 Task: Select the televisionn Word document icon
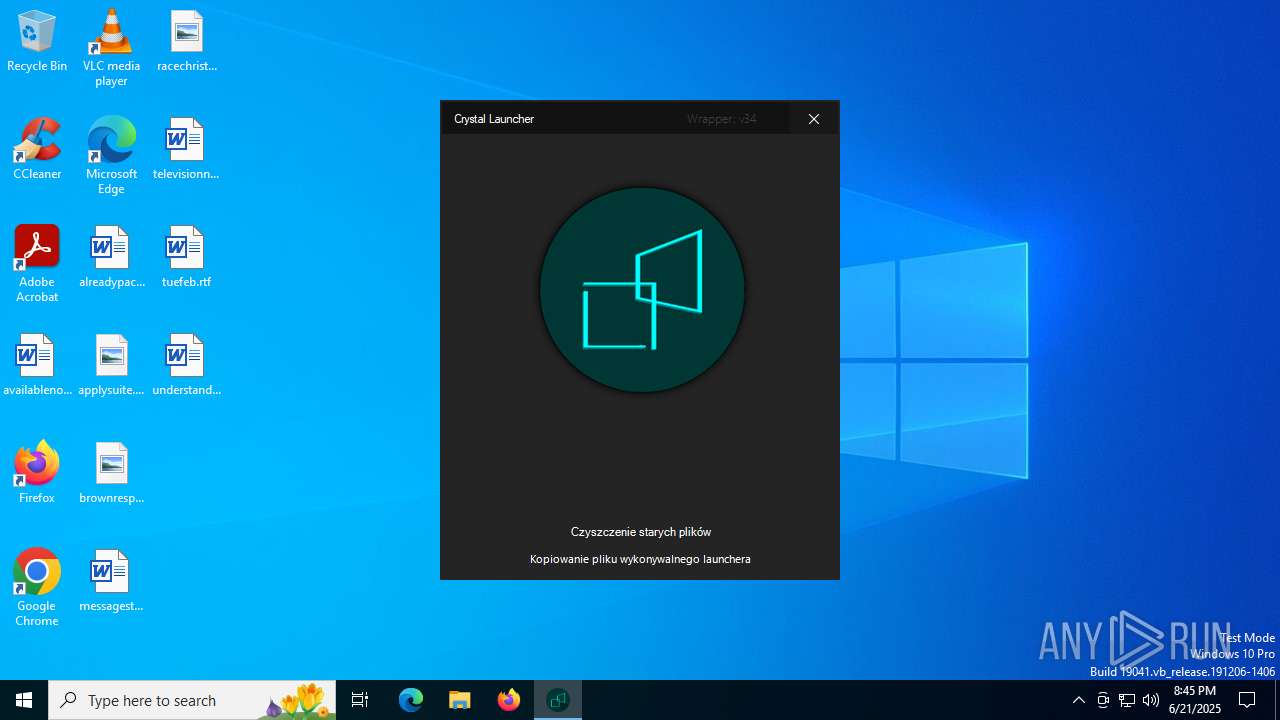pyautogui.click(x=186, y=150)
